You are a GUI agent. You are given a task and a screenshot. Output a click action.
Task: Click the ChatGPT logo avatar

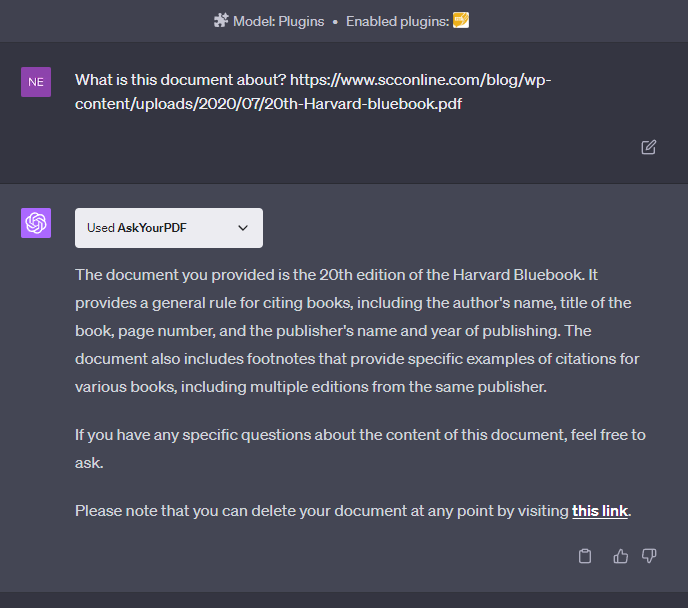click(x=36, y=223)
